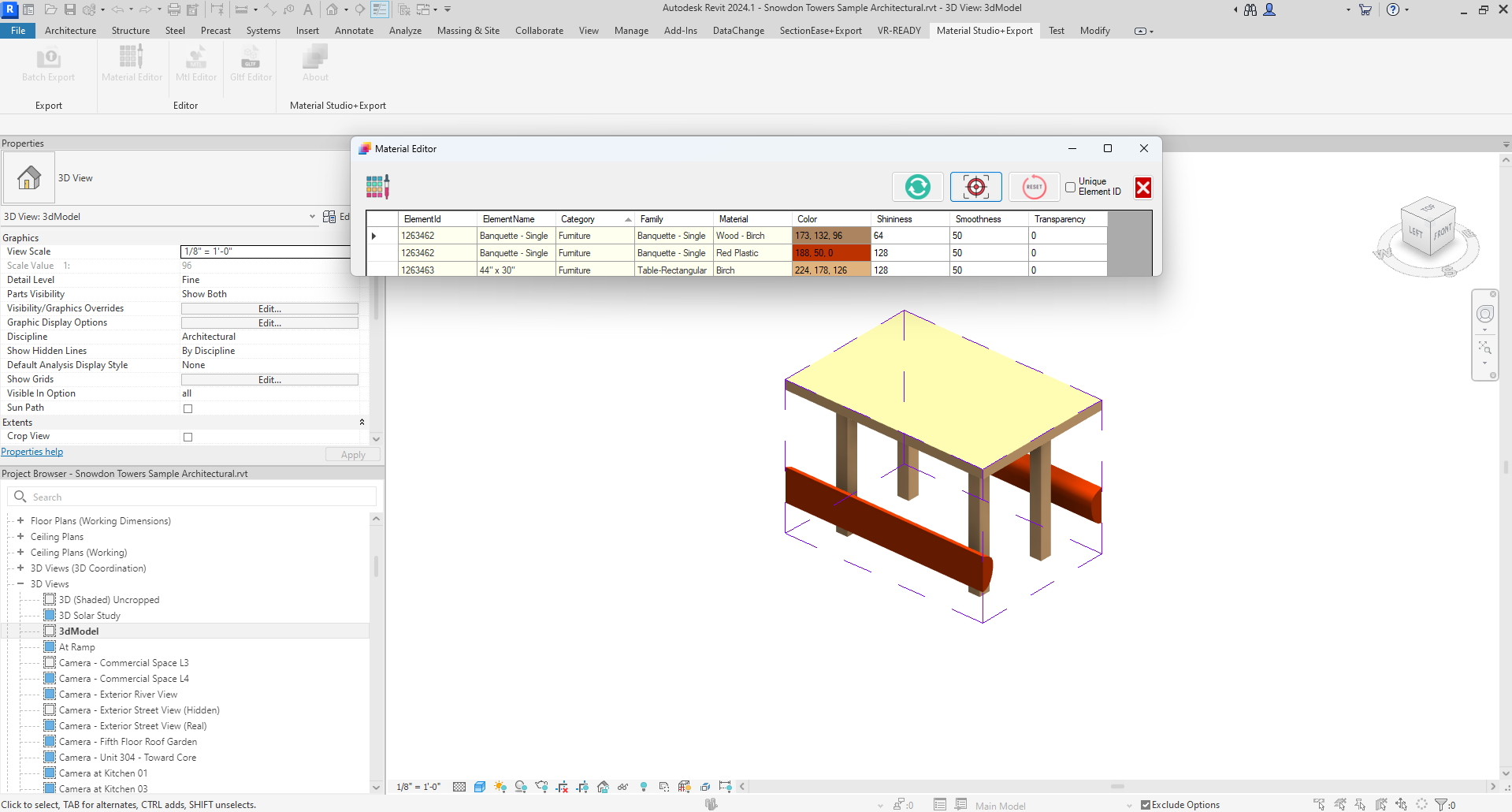Toggle the Sun Path checkbox
The image size is (1512, 812).
pyautogui.click(x=188, y=408)
